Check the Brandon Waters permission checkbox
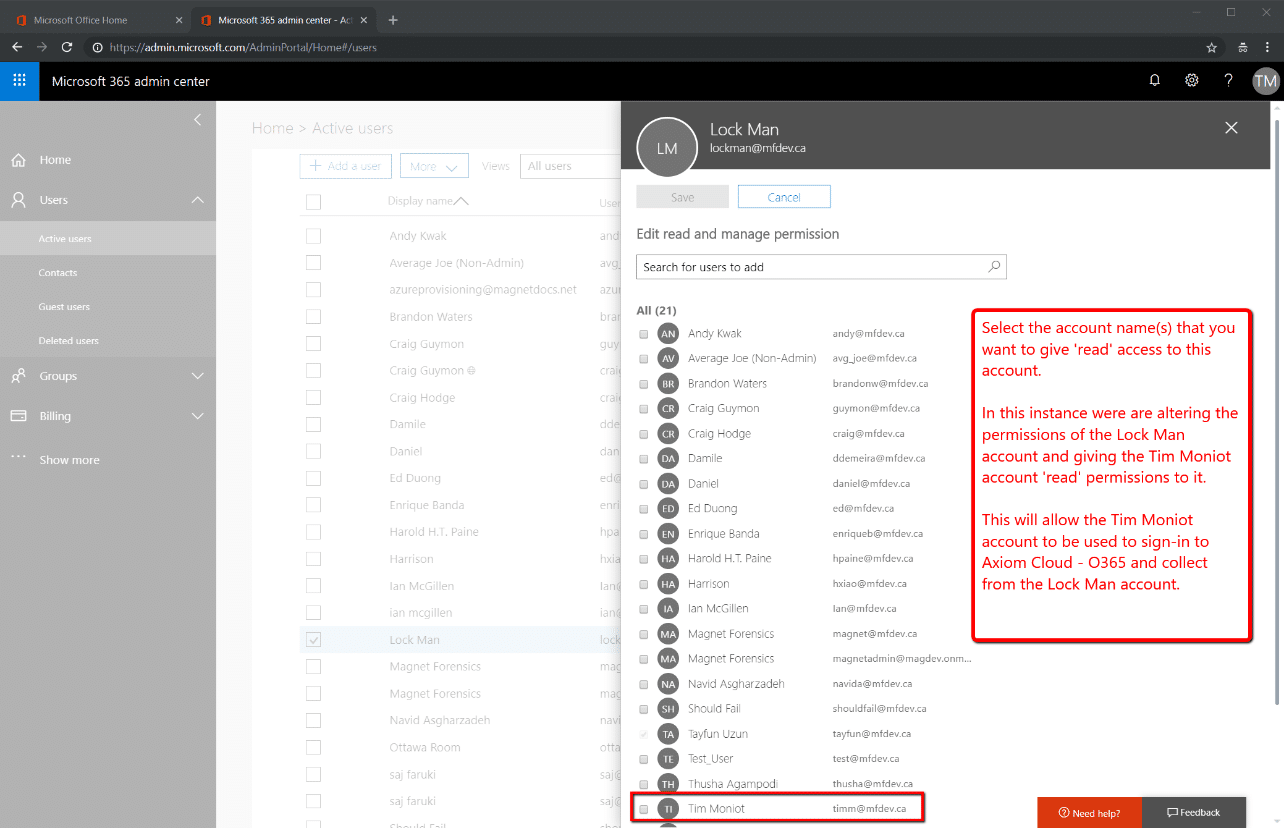The height and width of the screenshot is (828, 1284). pyautogui.click(x=644, y=384)
